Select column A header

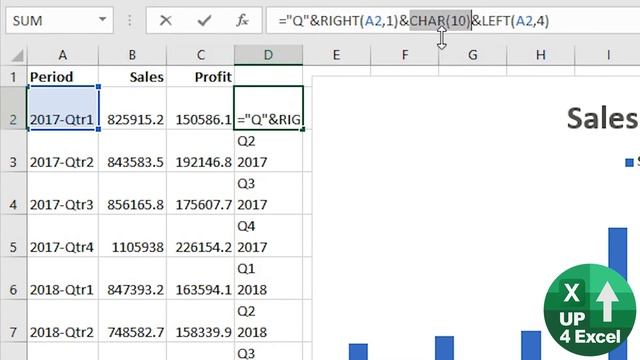coord(62,55)
